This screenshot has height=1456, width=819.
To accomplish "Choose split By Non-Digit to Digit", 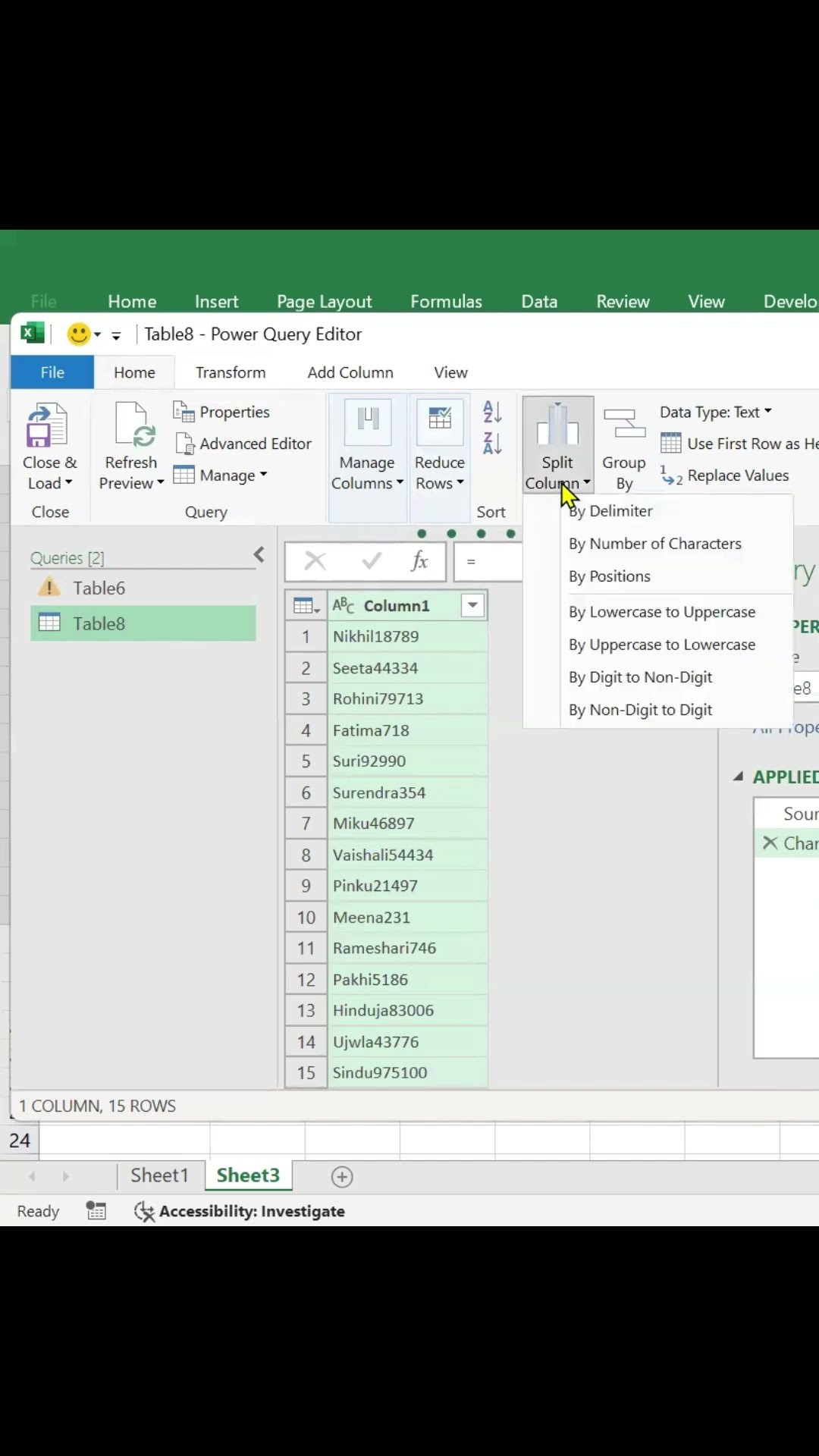I will pos(641,710).
